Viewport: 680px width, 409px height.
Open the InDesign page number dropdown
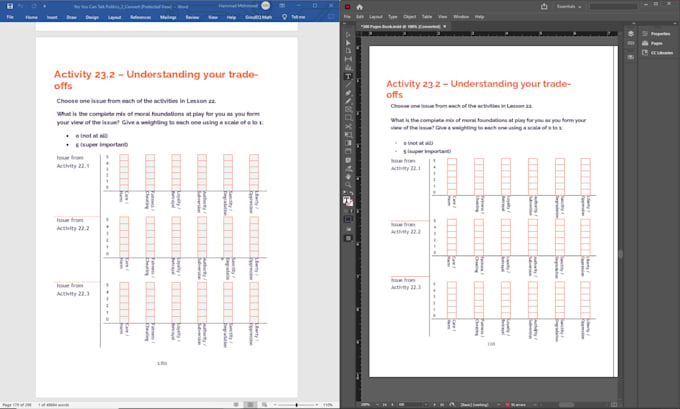coord(426,405)
